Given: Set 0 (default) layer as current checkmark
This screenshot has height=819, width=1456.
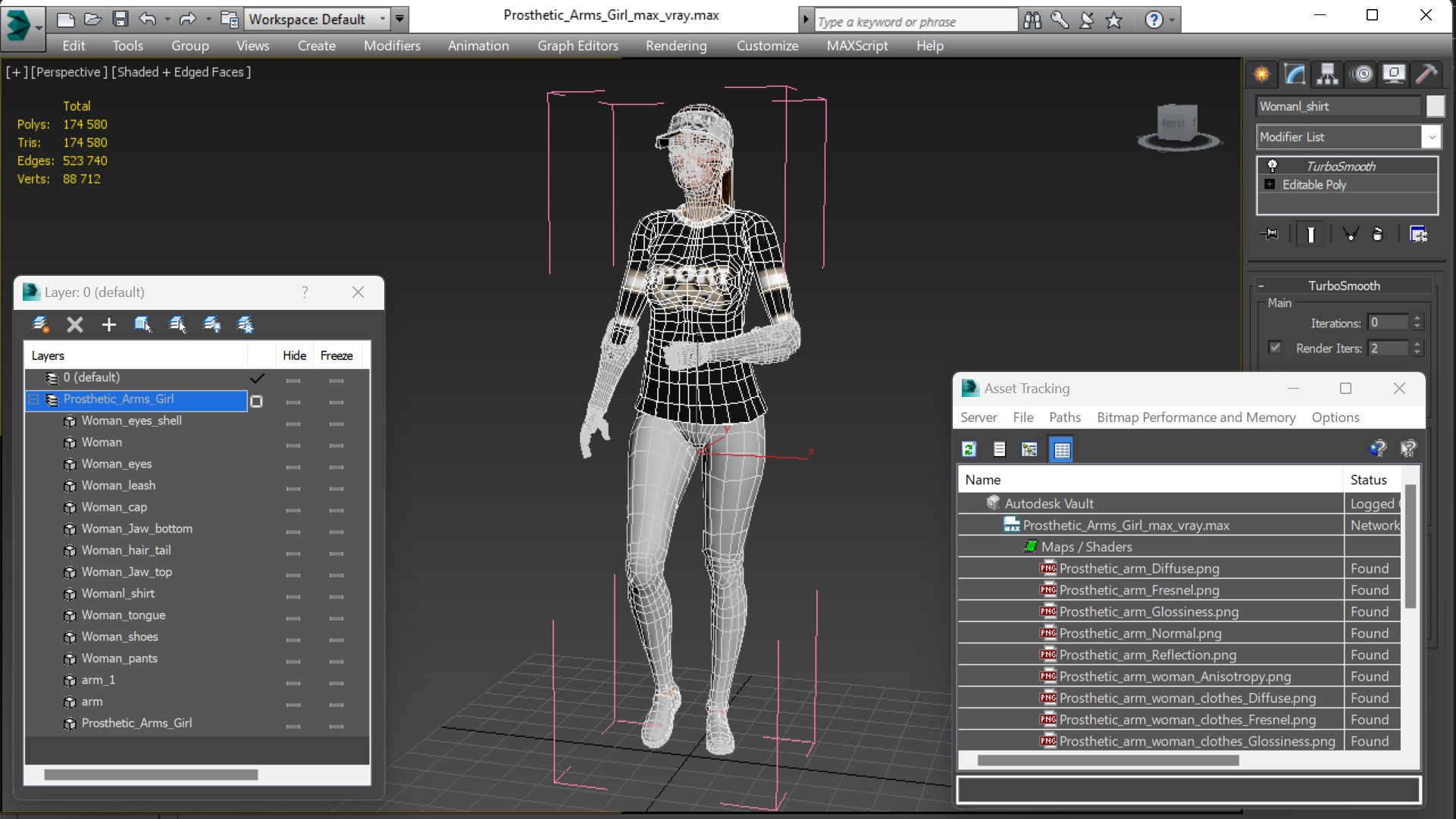Looking at the screenshot, I should click(x=257, y=377).
